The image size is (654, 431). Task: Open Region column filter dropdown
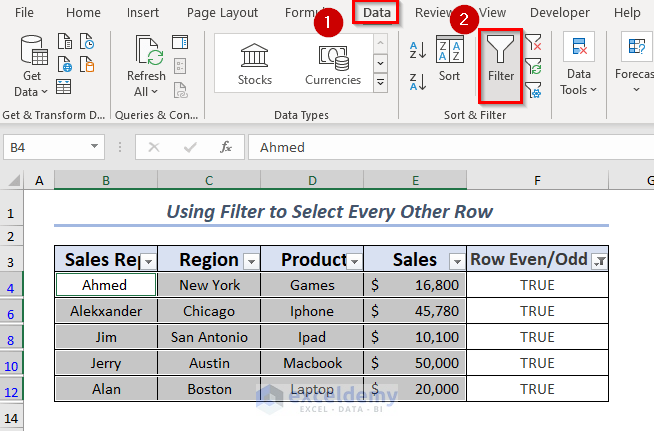point(251,261)
